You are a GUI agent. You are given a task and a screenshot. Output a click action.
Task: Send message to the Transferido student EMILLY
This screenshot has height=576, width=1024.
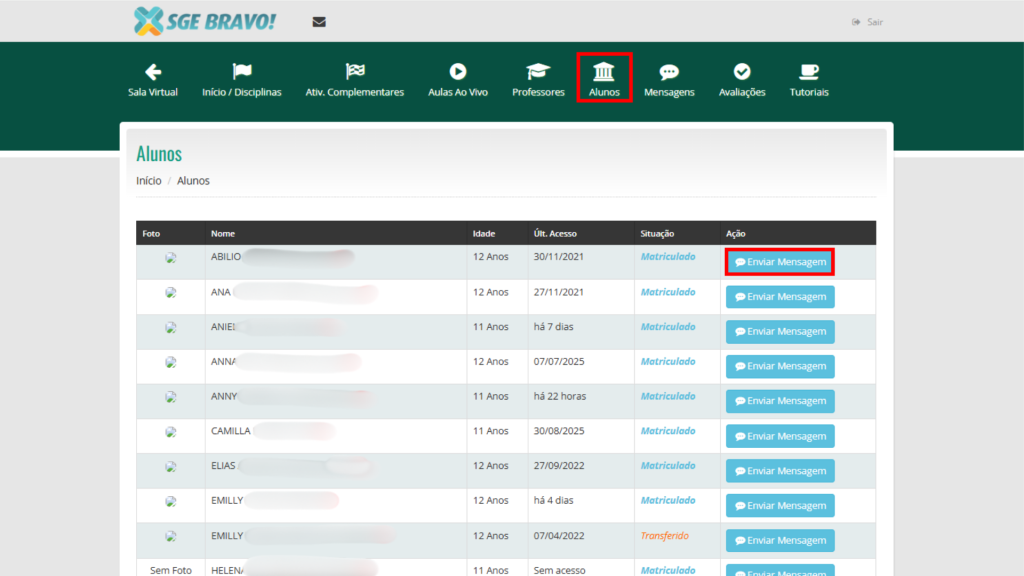pyautogui.click(x=780, y=541)
